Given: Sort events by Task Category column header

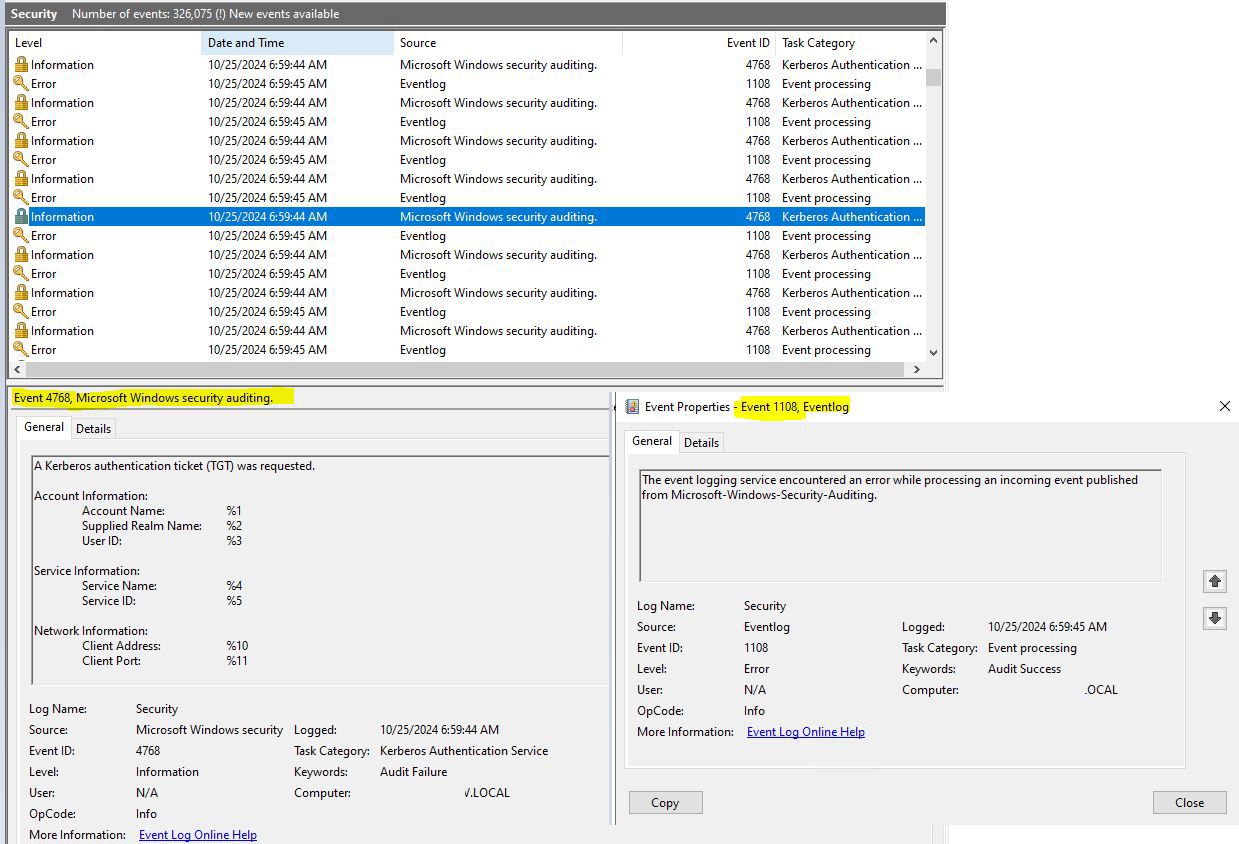Looking at the screenshot, I should (850, 43).
